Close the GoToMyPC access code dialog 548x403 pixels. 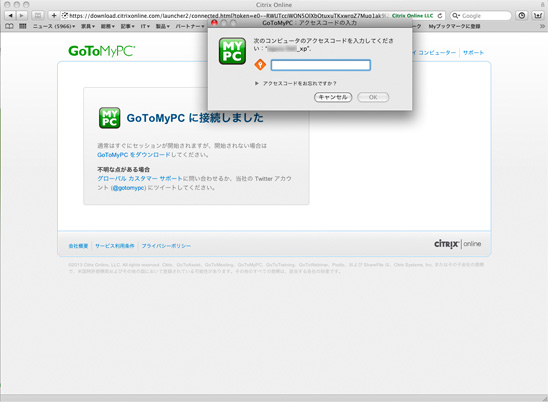click(214, 23)
